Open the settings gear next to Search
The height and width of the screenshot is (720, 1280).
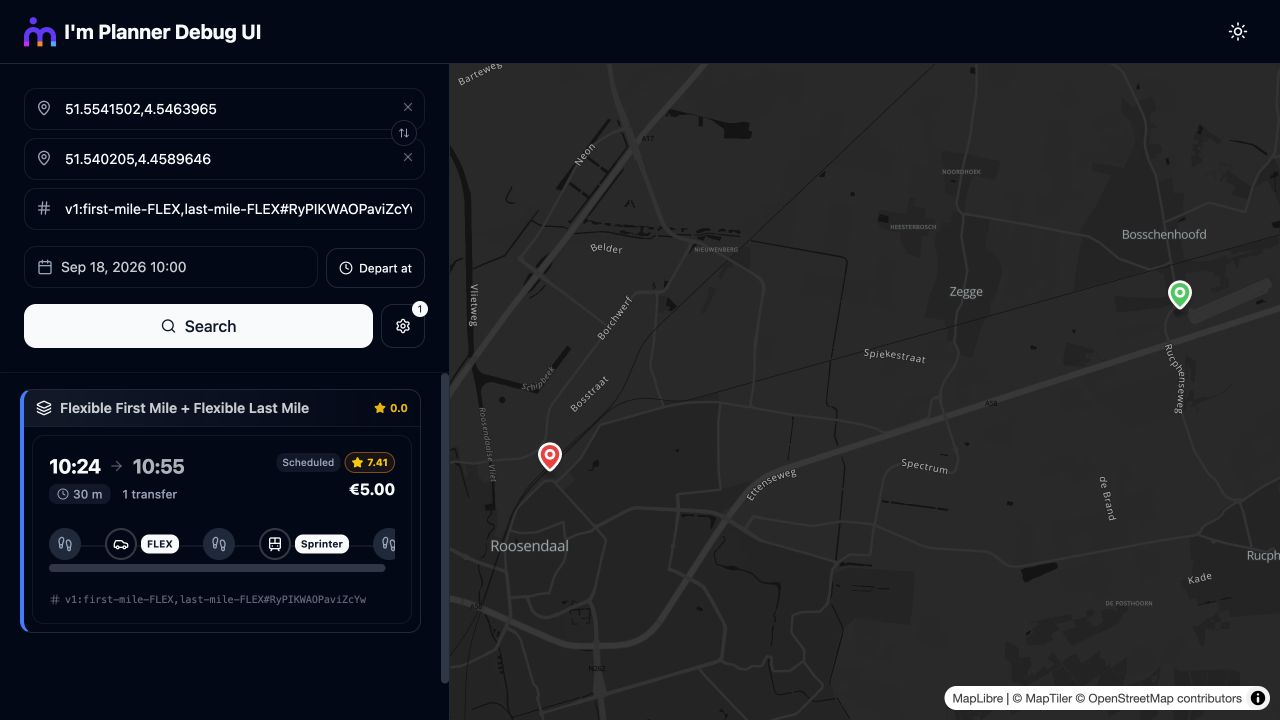(403, 326)
